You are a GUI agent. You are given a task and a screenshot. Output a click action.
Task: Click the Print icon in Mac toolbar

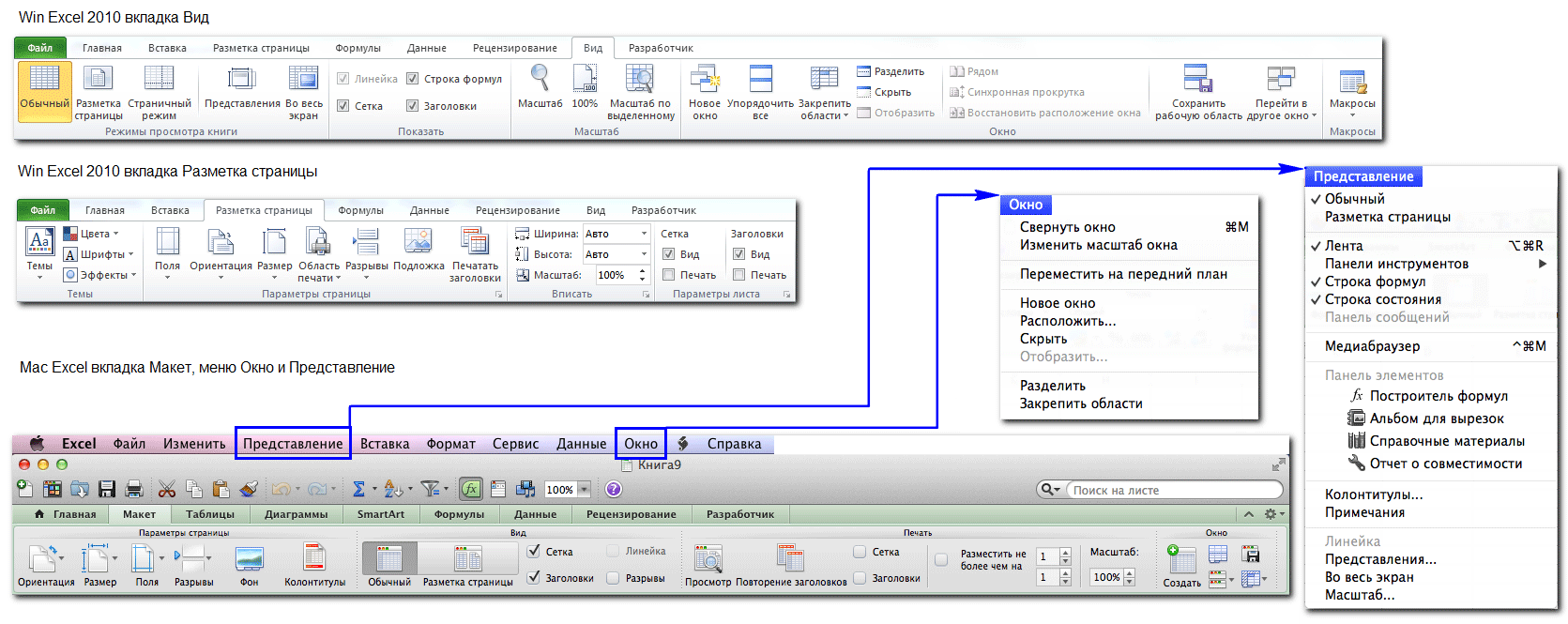point(134,489)
